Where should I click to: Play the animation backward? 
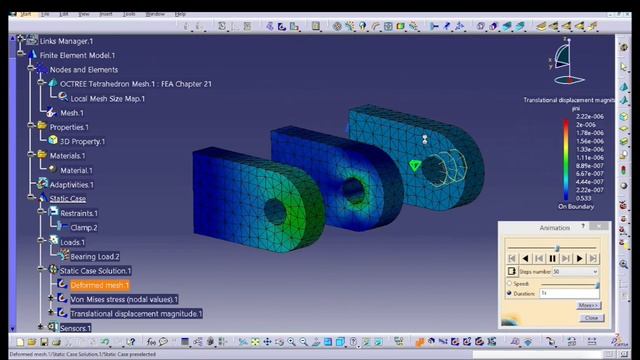click(x=525, y=258)
